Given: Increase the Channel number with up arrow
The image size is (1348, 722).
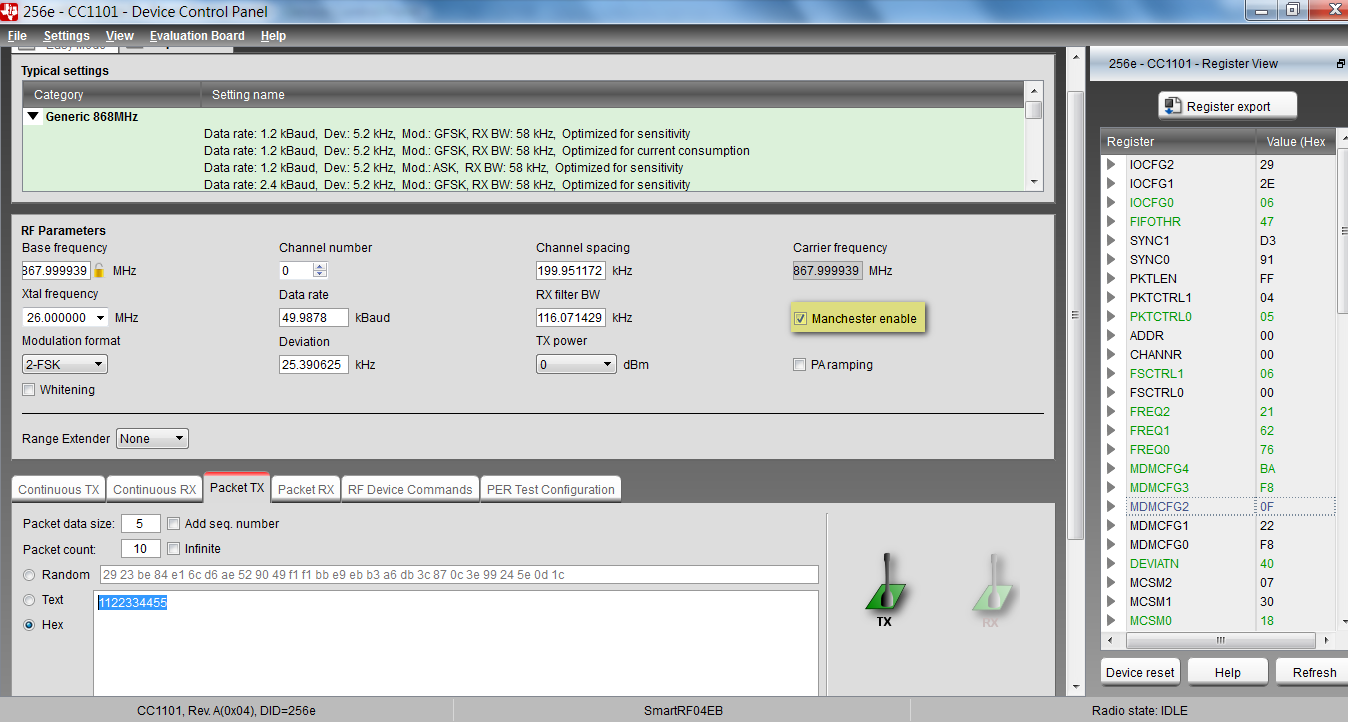Looking at the screenshot, I should click(320, 266).
